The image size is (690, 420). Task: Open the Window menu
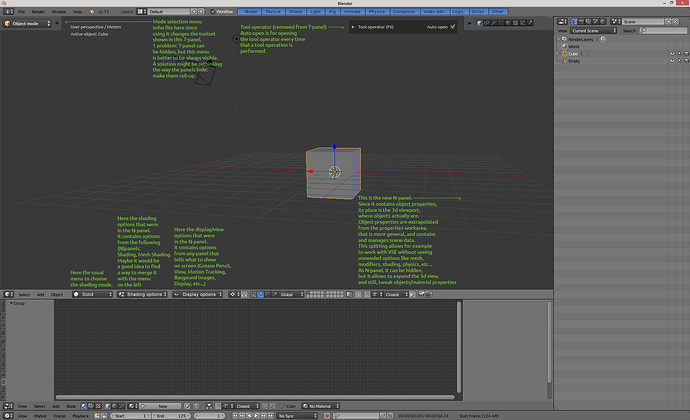point(59,11)
